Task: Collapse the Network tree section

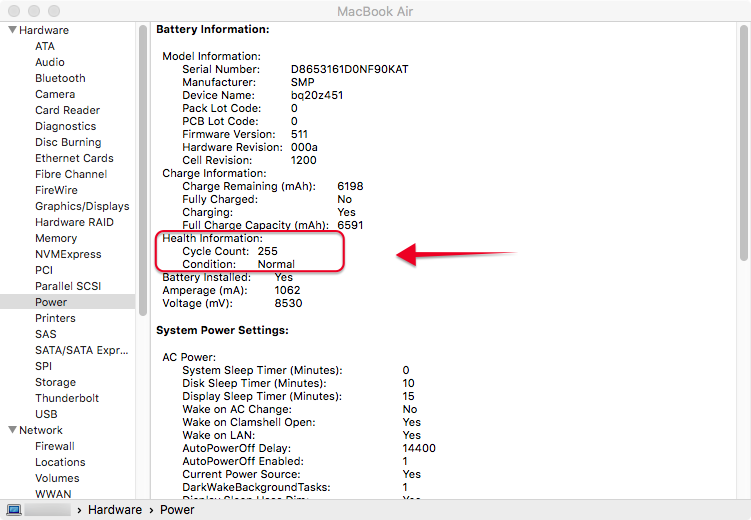Action: click(x=13, y=430)
